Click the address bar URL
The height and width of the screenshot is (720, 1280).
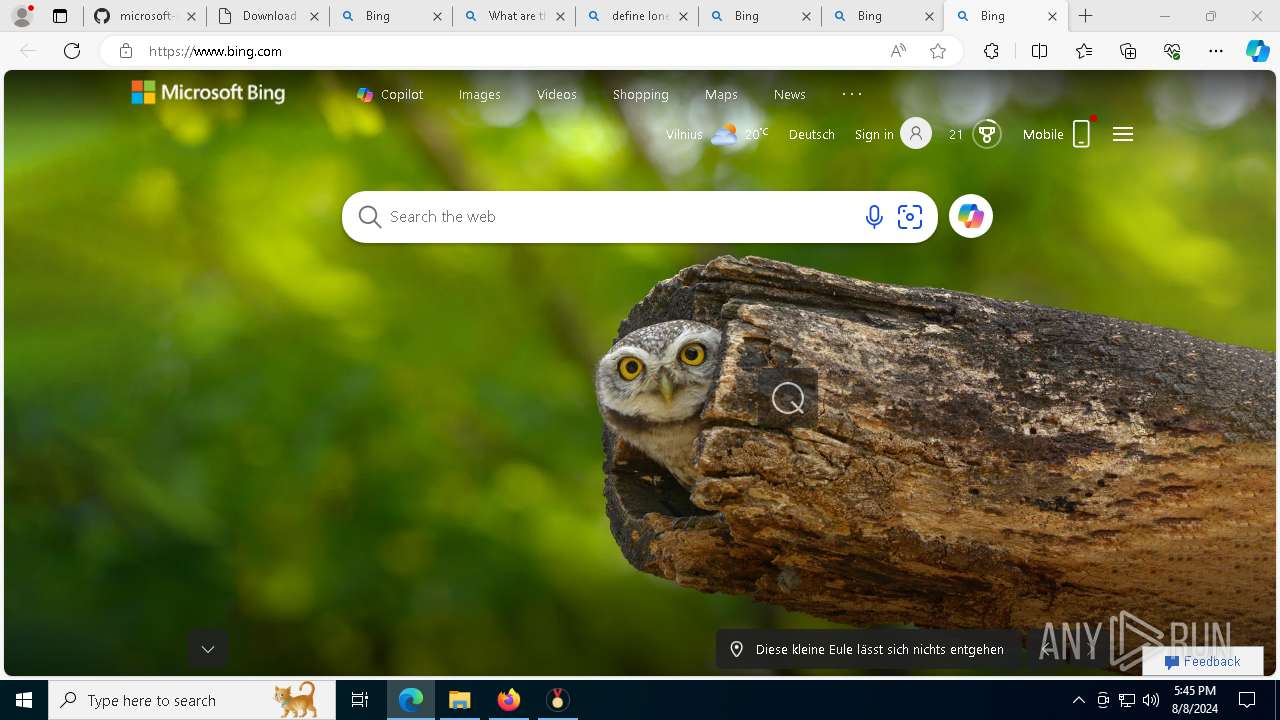(215, 51)
